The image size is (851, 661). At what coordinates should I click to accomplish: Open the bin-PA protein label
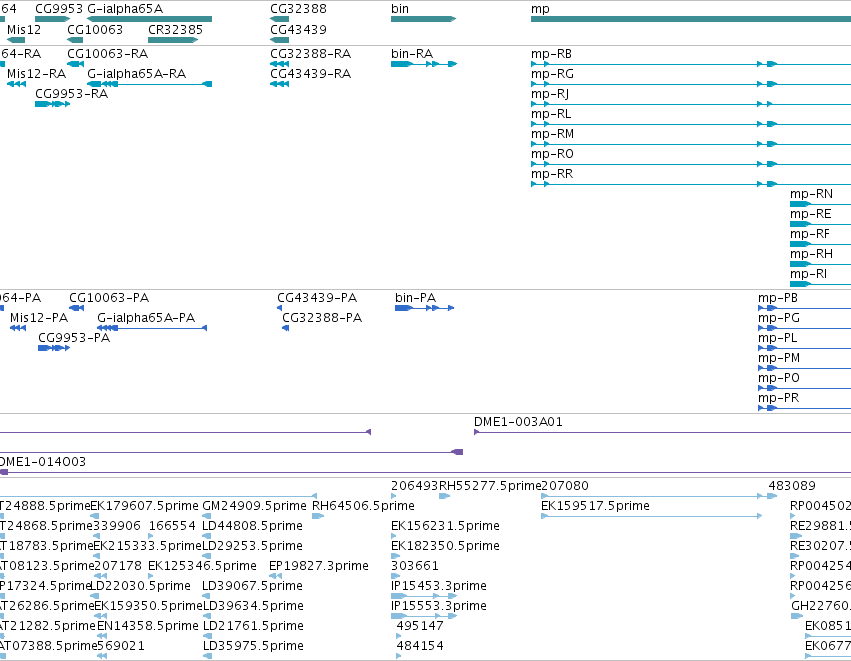click(x=416, y=298)
